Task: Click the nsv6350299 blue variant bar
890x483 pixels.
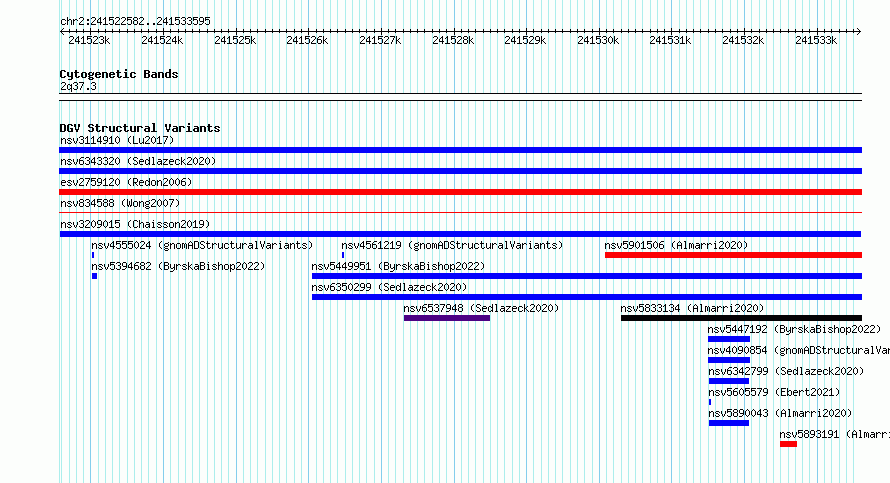Action: pyautogui.click(x=587, y=297)
